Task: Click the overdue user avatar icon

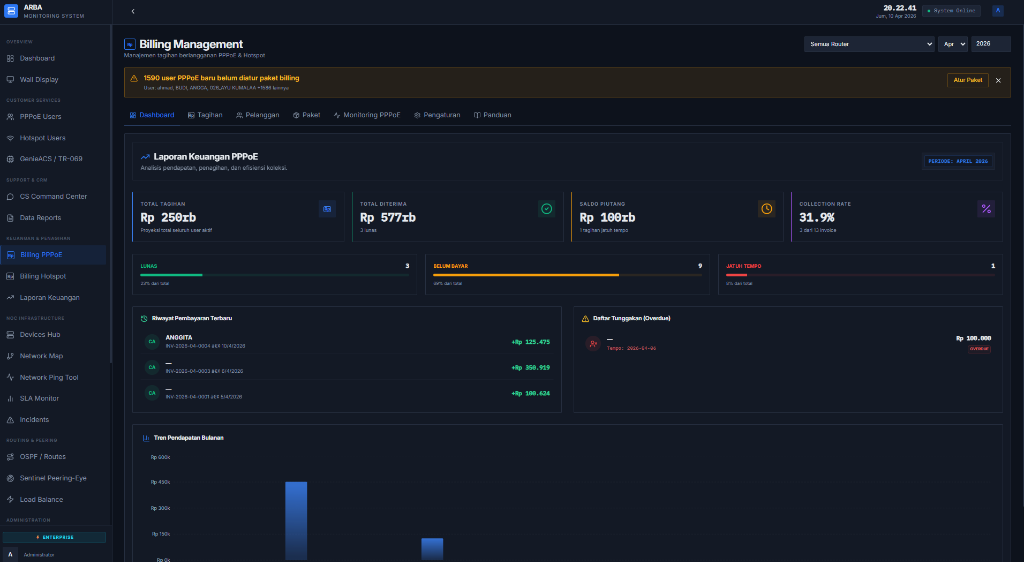Action: pos(593,343)
